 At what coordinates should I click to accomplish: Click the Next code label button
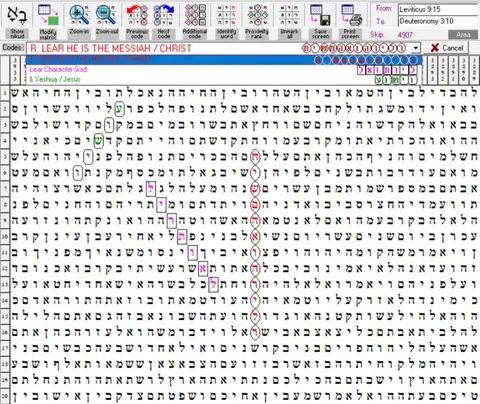[164, 34]
